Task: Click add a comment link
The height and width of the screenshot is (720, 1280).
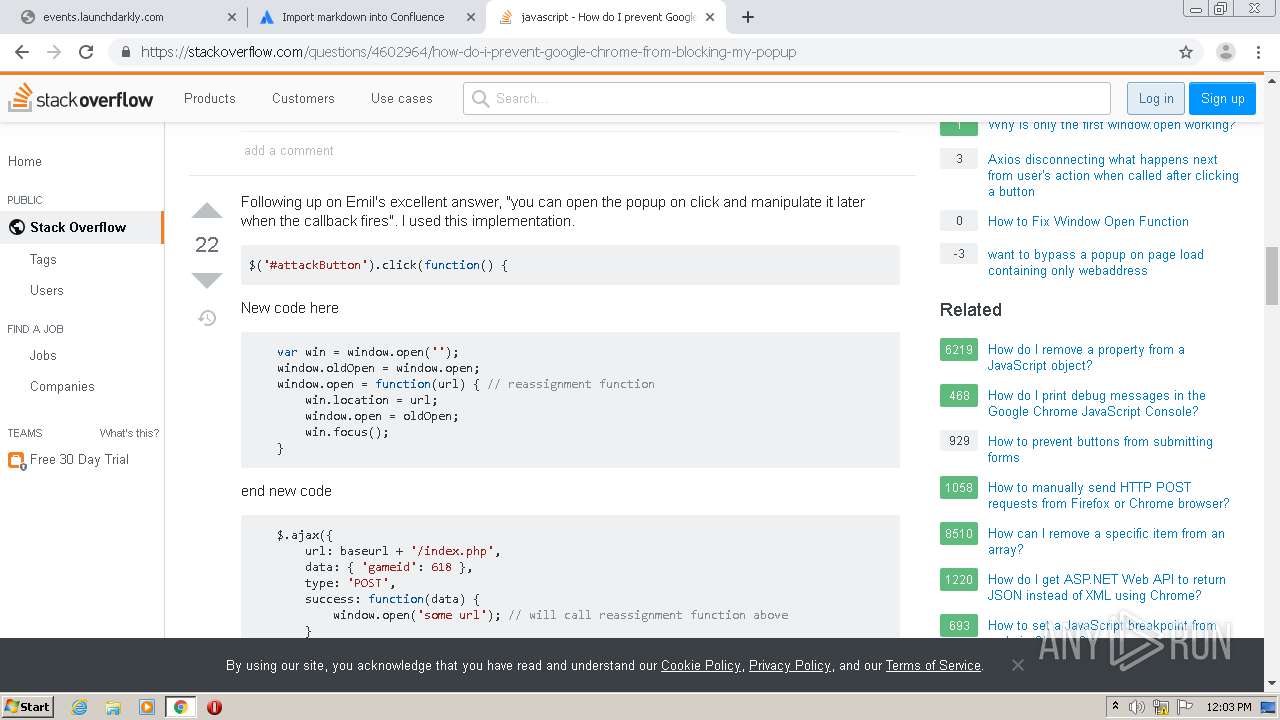Action: 289,151
